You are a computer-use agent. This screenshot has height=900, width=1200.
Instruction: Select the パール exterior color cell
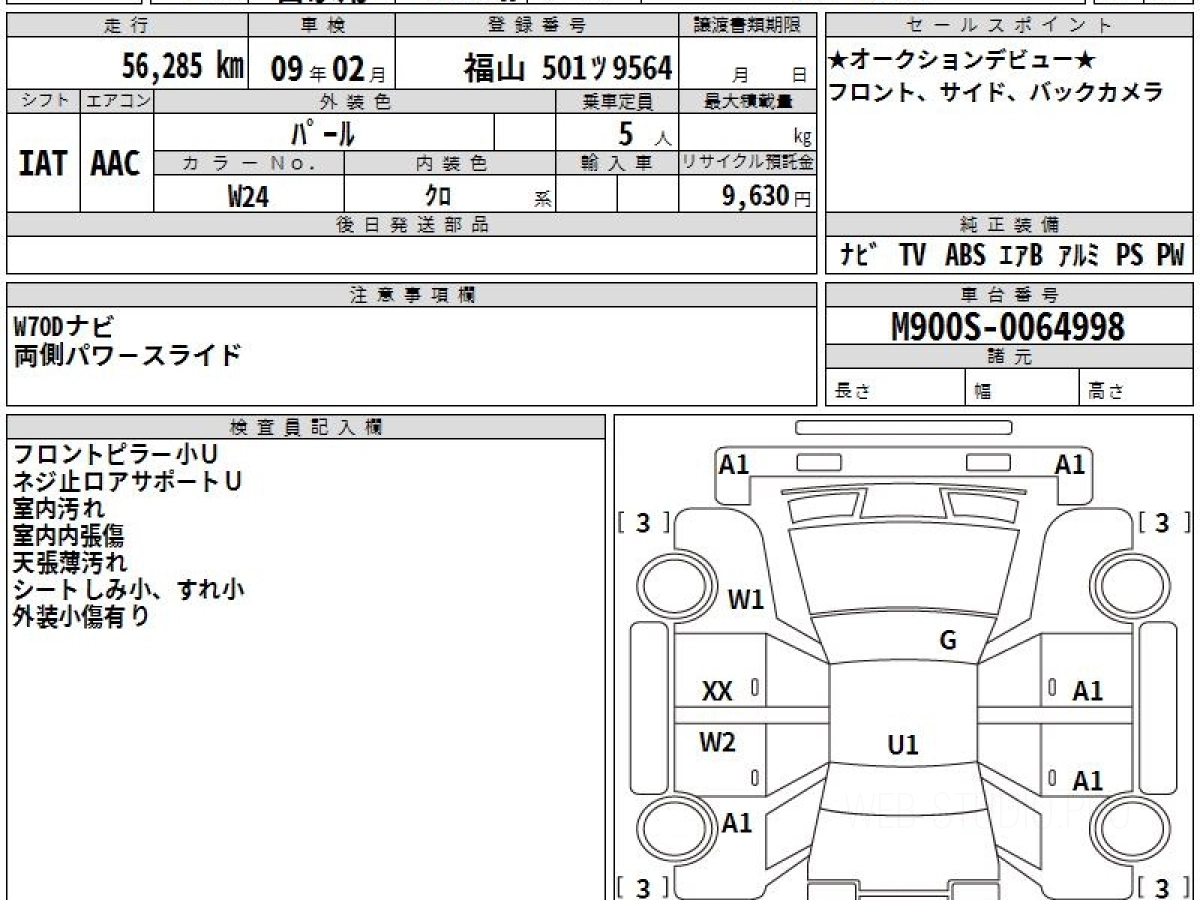(323, 132)
